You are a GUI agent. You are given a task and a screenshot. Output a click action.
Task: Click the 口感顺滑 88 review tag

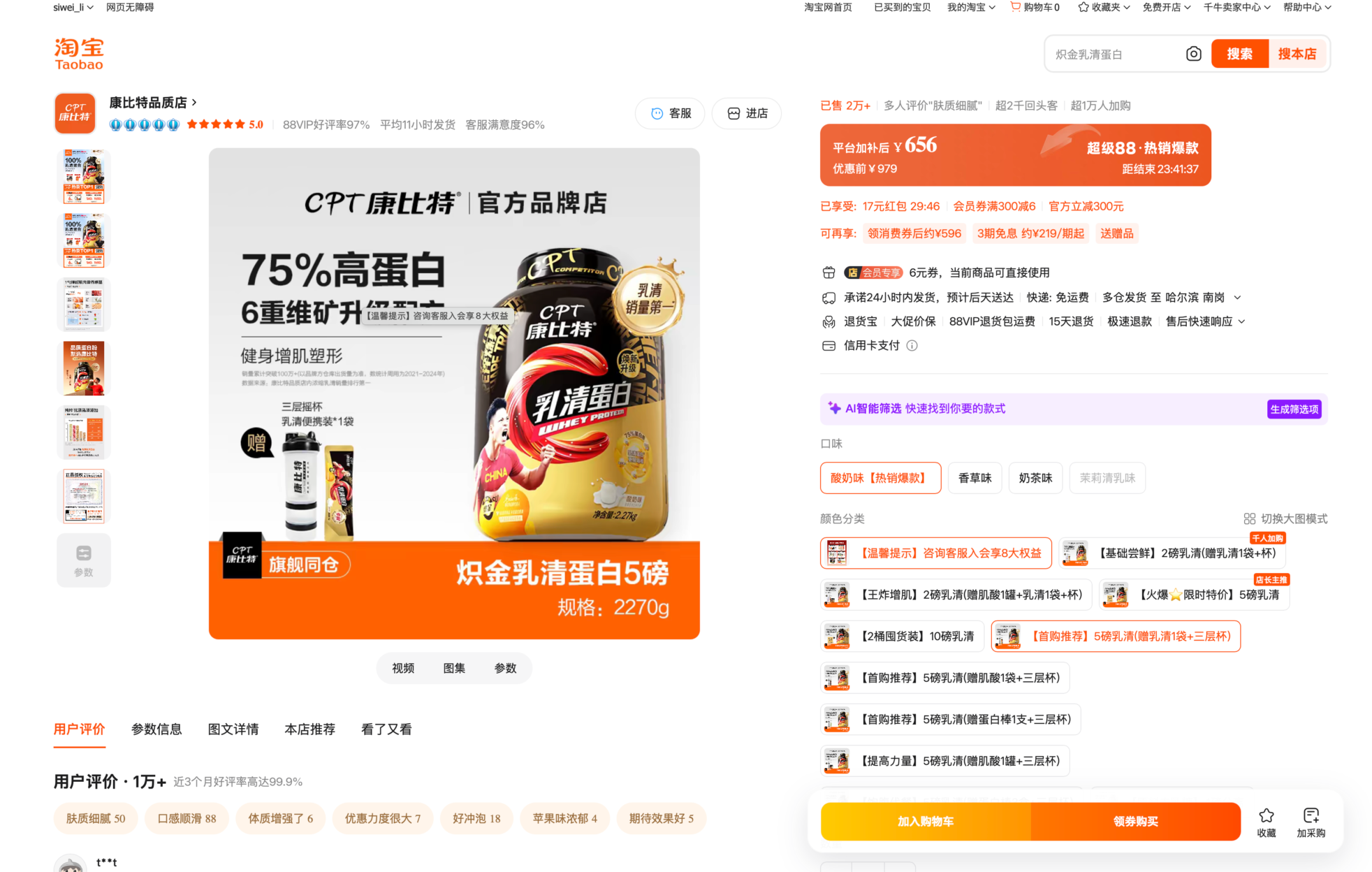pos(187,818)
